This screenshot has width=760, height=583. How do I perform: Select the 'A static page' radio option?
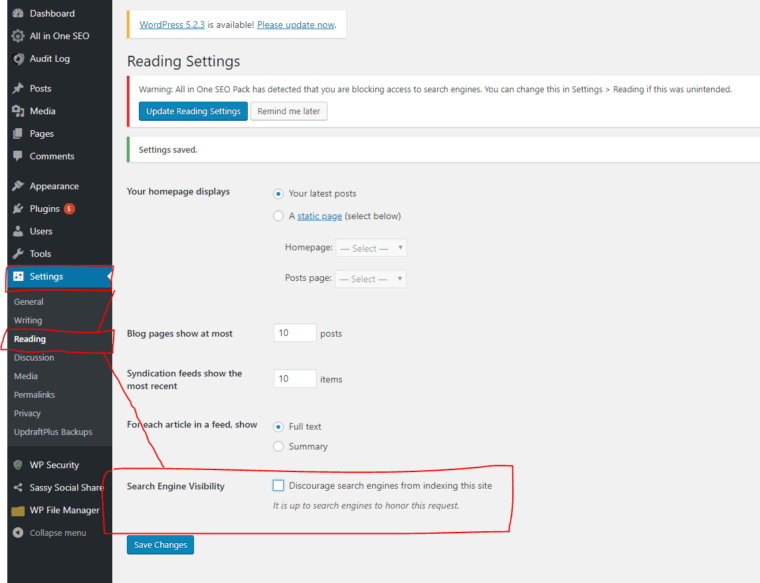coord(278,216)
